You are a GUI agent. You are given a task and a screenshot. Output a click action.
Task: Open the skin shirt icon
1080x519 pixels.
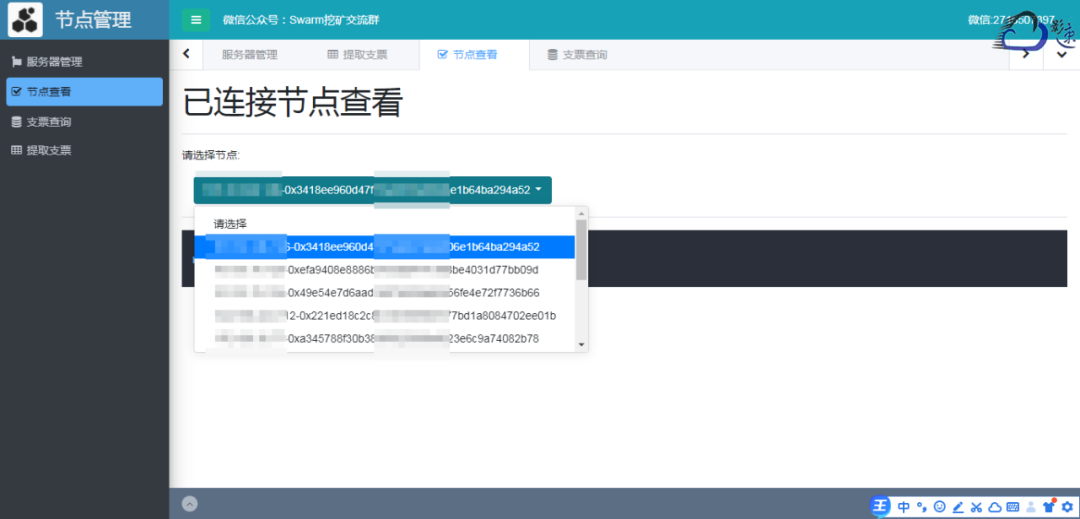click(1049, 507)
